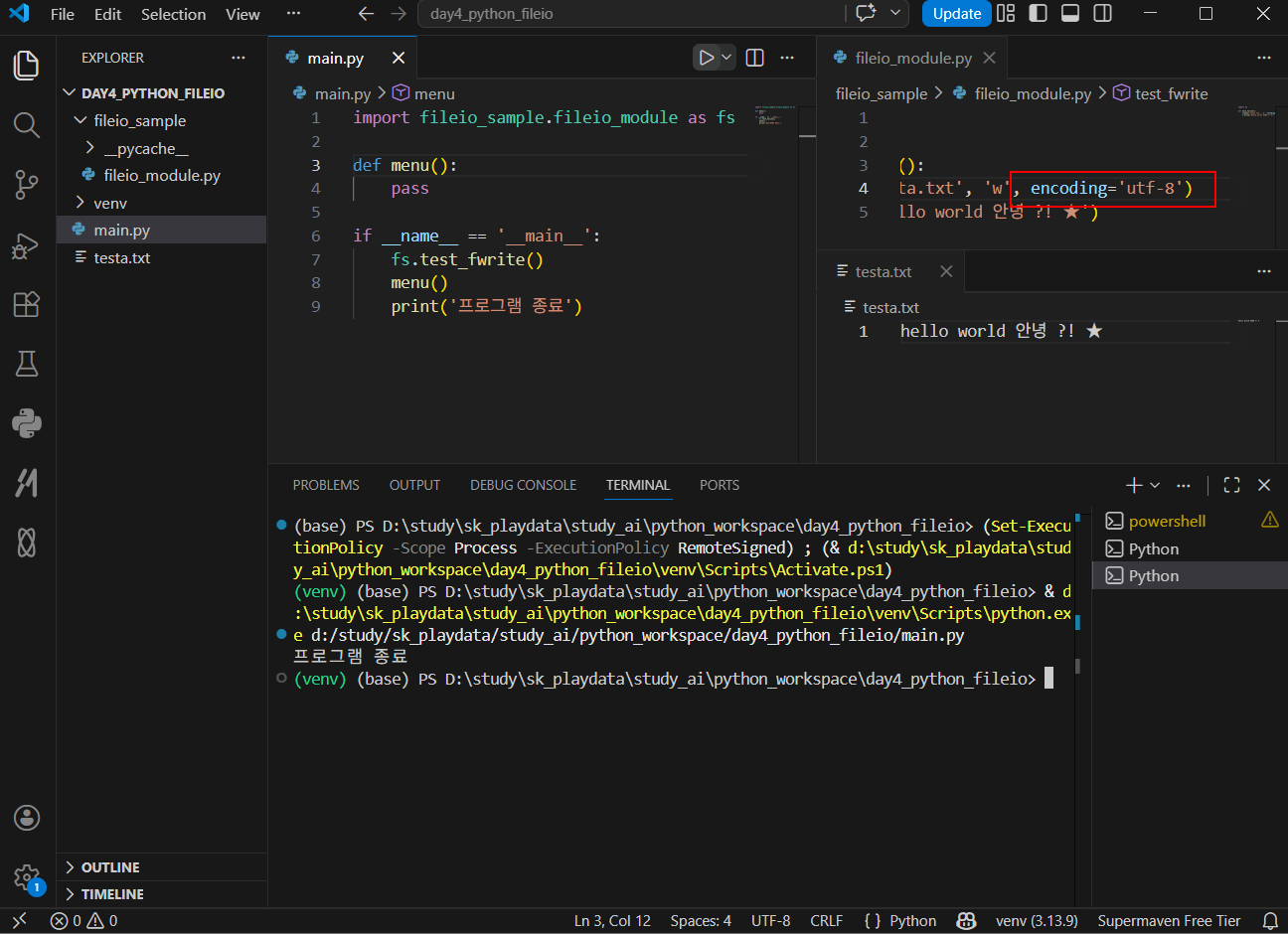This screenshot has width=1288, height=934.
Task: Open Explorer views ellipsis menu
Action: 239,58
